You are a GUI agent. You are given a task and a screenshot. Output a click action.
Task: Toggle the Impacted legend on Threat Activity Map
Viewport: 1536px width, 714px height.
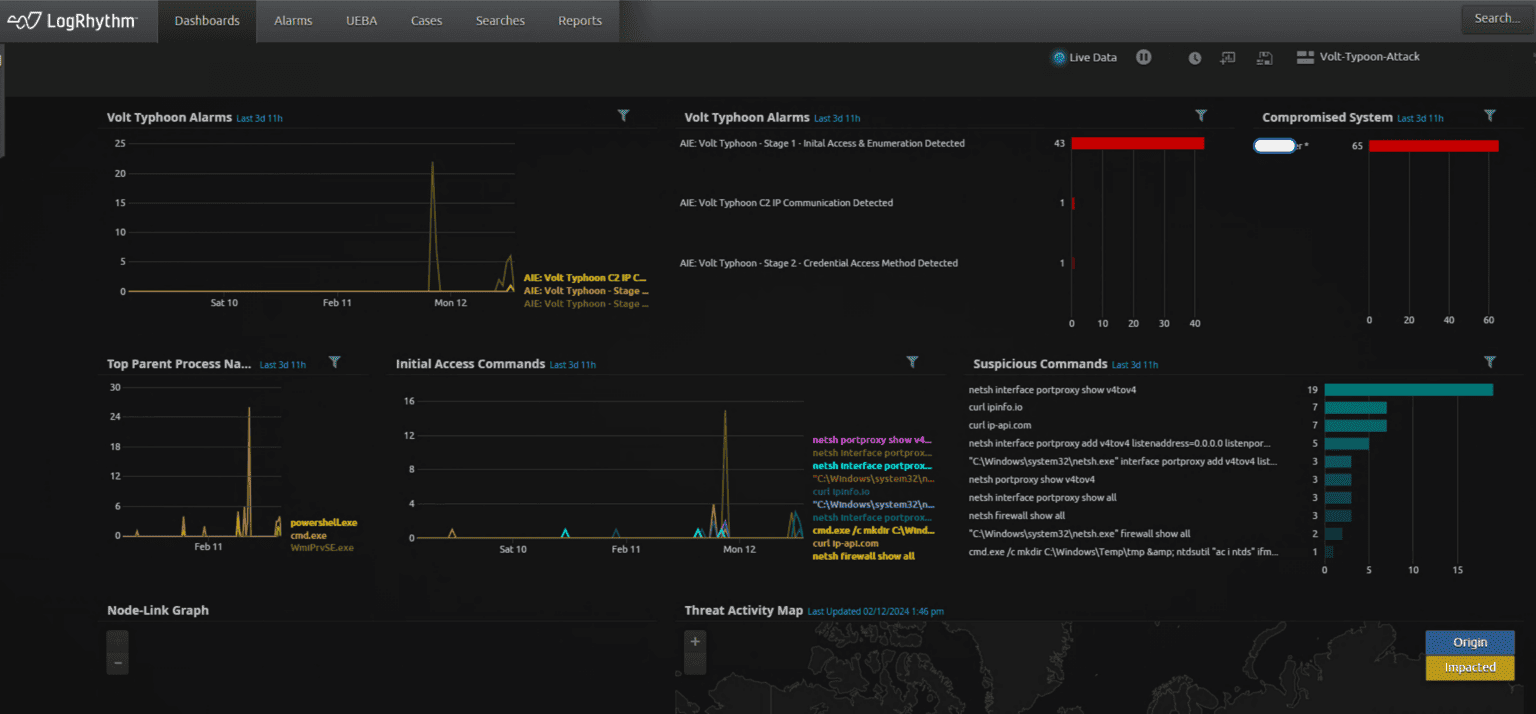tap(1469, 667)
